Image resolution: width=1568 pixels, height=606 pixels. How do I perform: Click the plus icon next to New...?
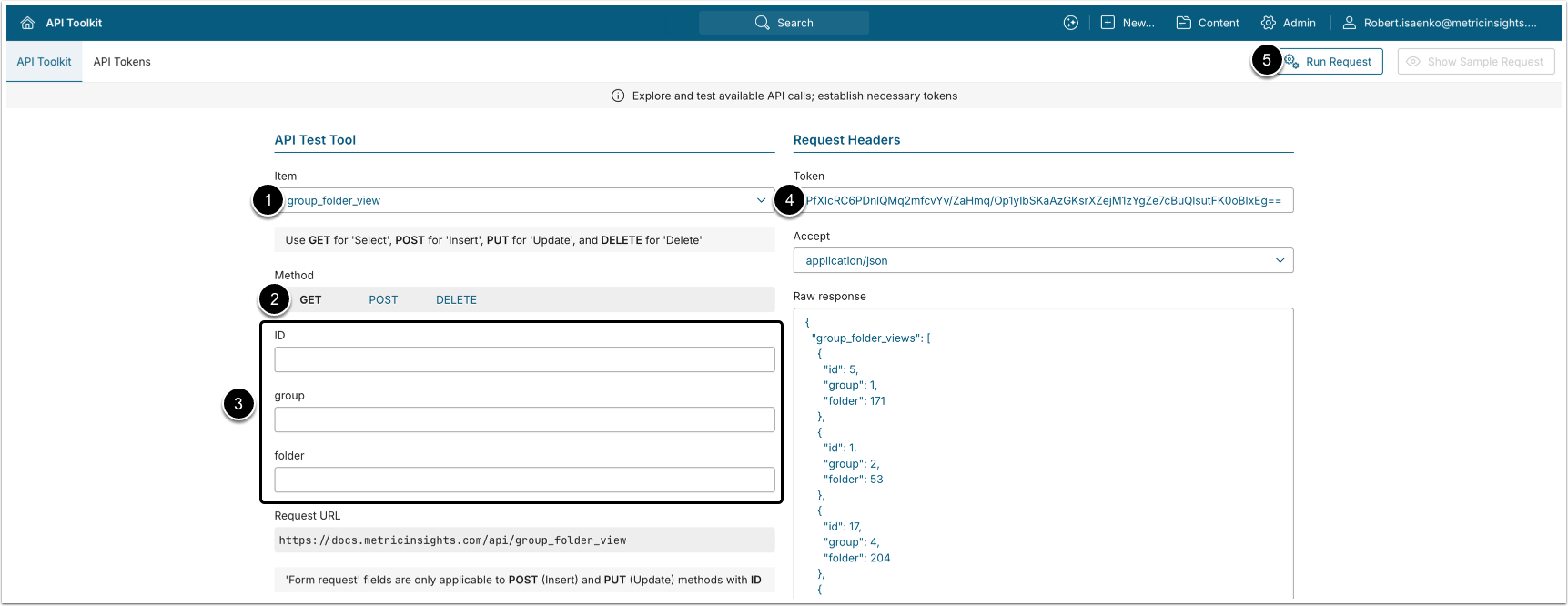1108,23
